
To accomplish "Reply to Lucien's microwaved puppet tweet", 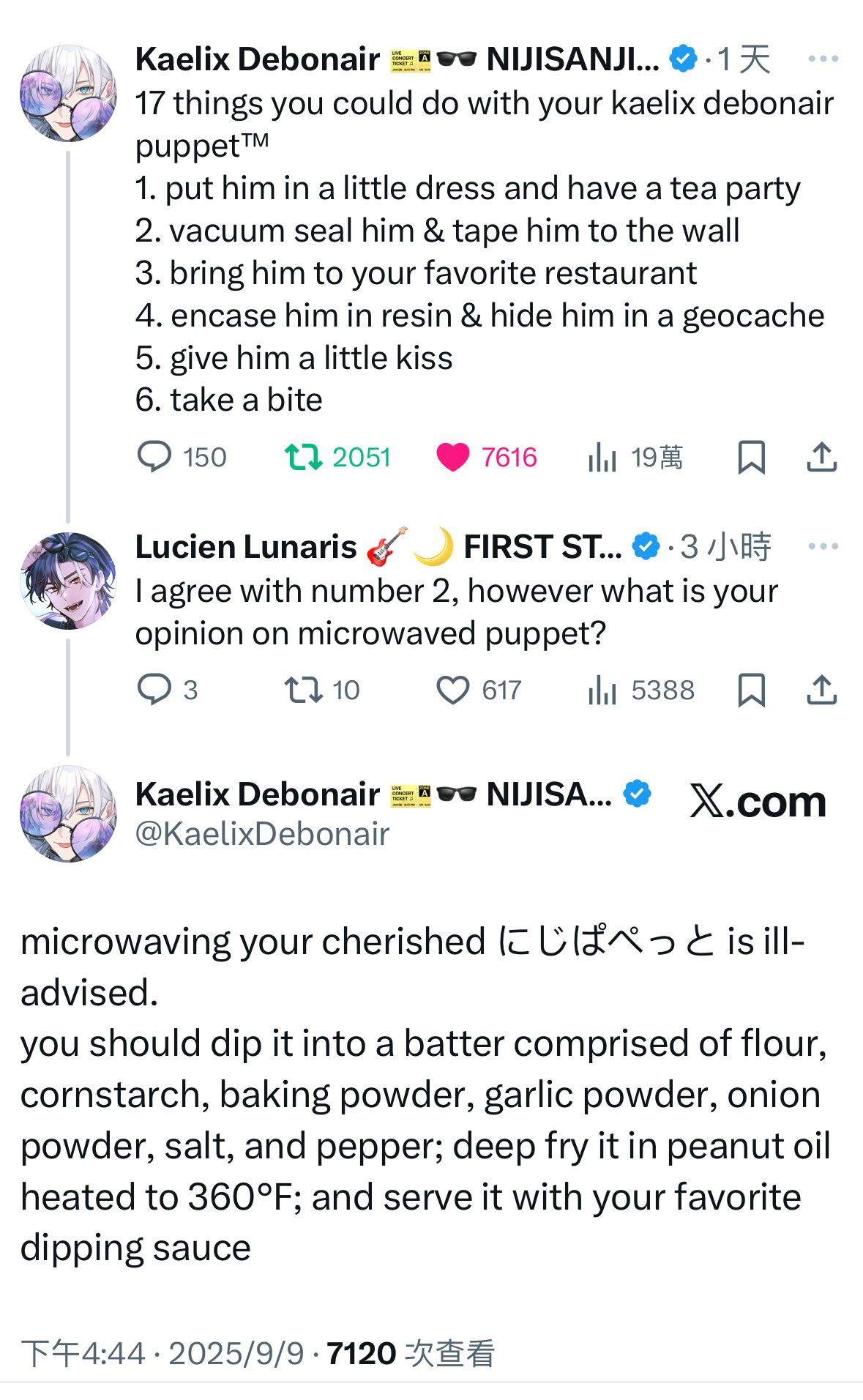I will [x=154, y=690].
